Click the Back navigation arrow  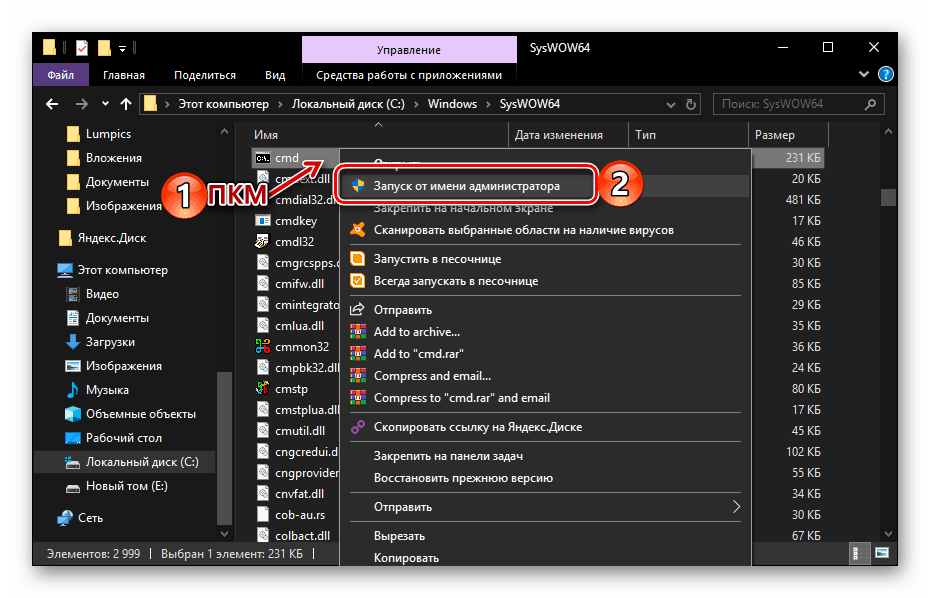(52, 104)
